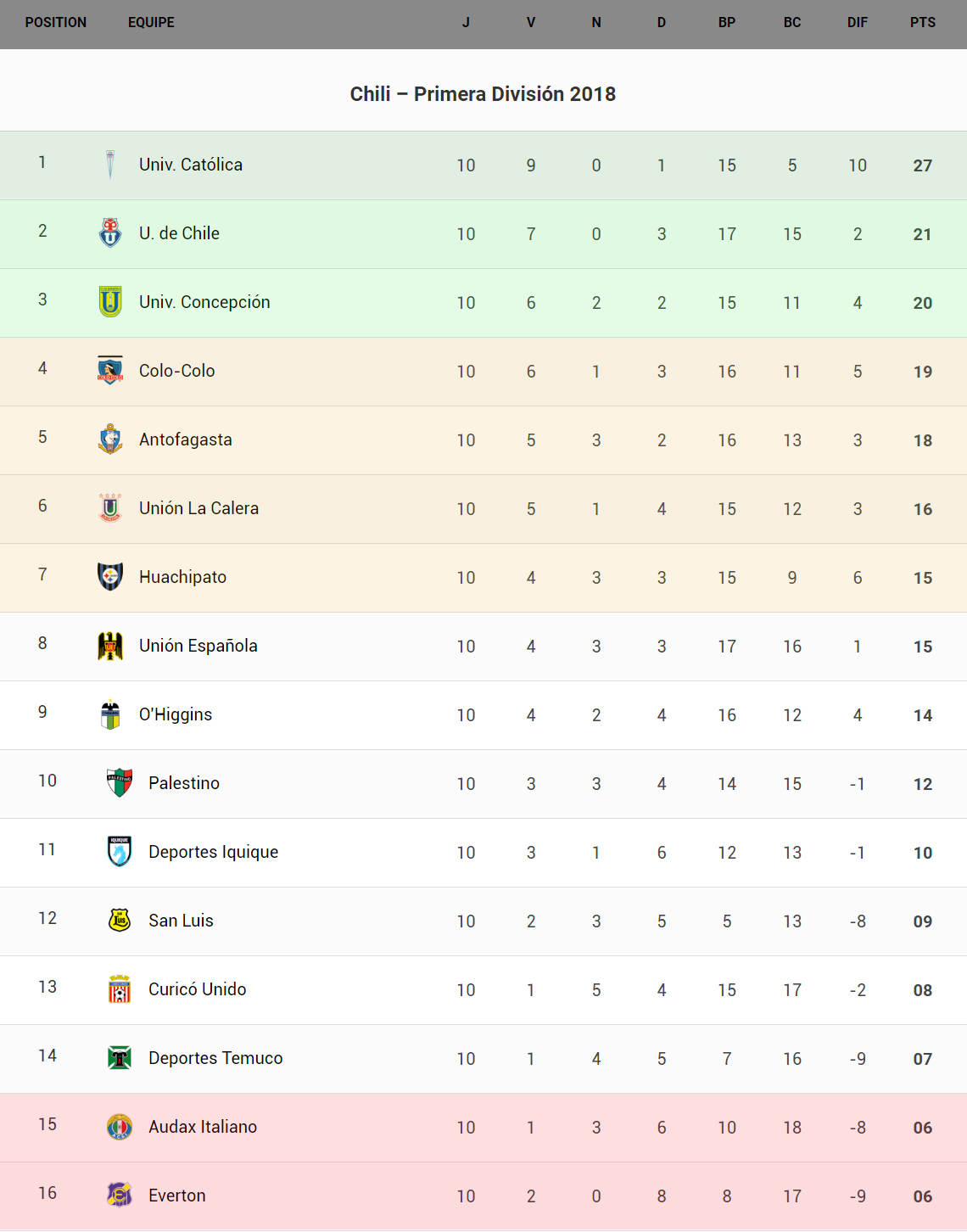Click the Audax Italiano badge
This screenshot has height=1232, width=967.
pyautogui.click(x=120, y=1127)
